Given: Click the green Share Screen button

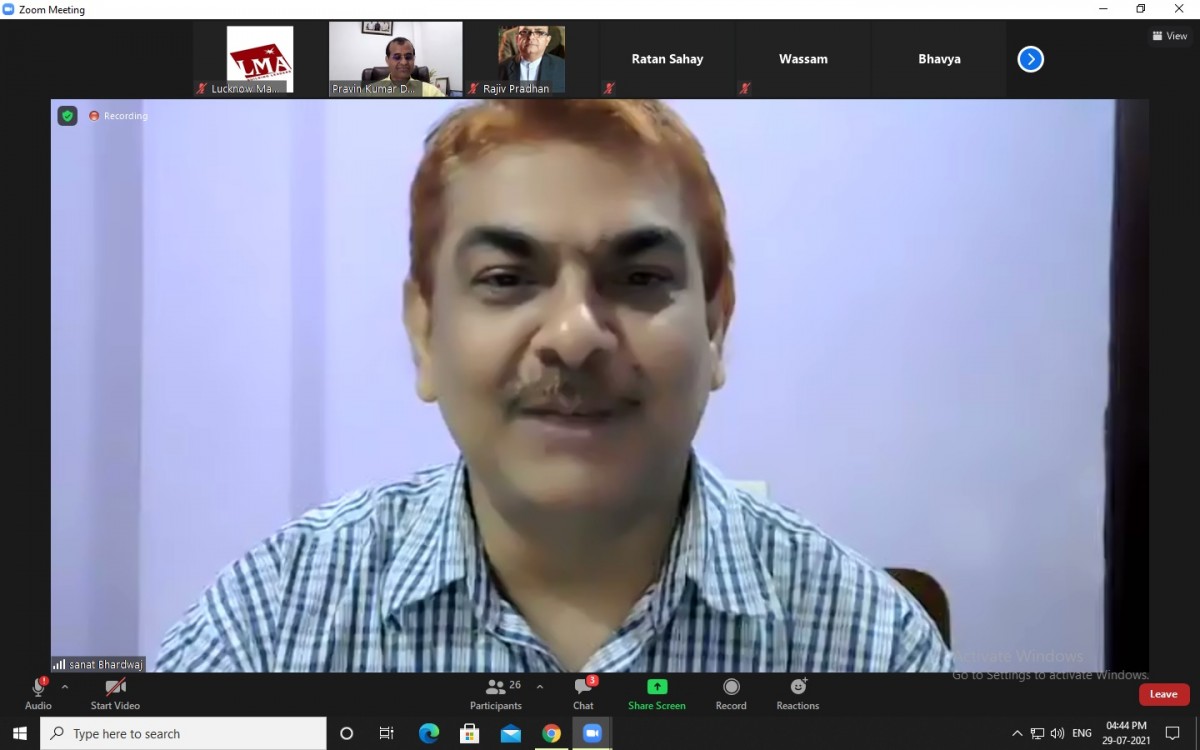Looking at the screenshot, I should pyautogui.click(x=657, y=694).
